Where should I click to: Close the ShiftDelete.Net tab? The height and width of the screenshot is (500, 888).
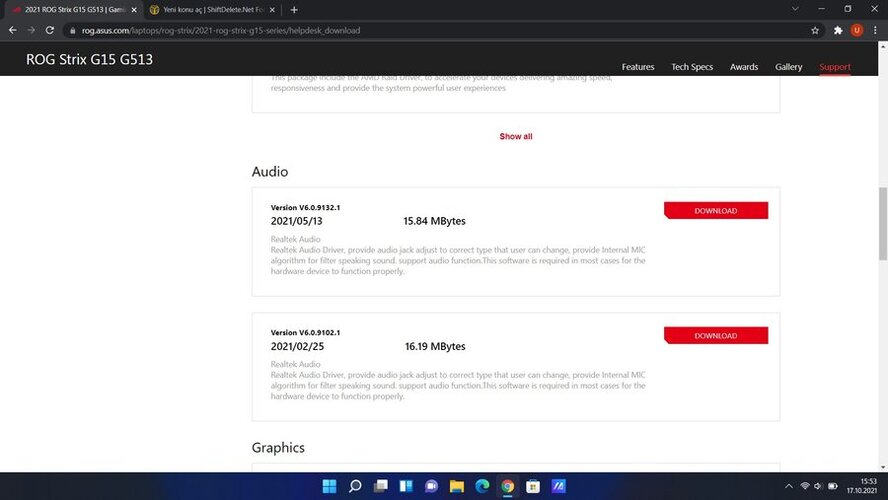(x=272, y=10)
